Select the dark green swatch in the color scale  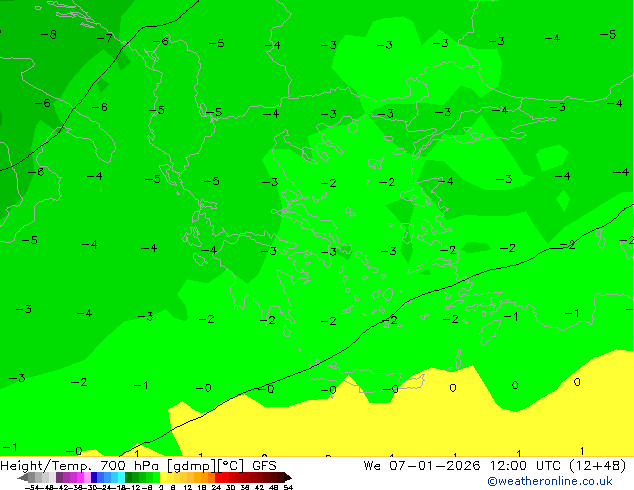[129, 477]
